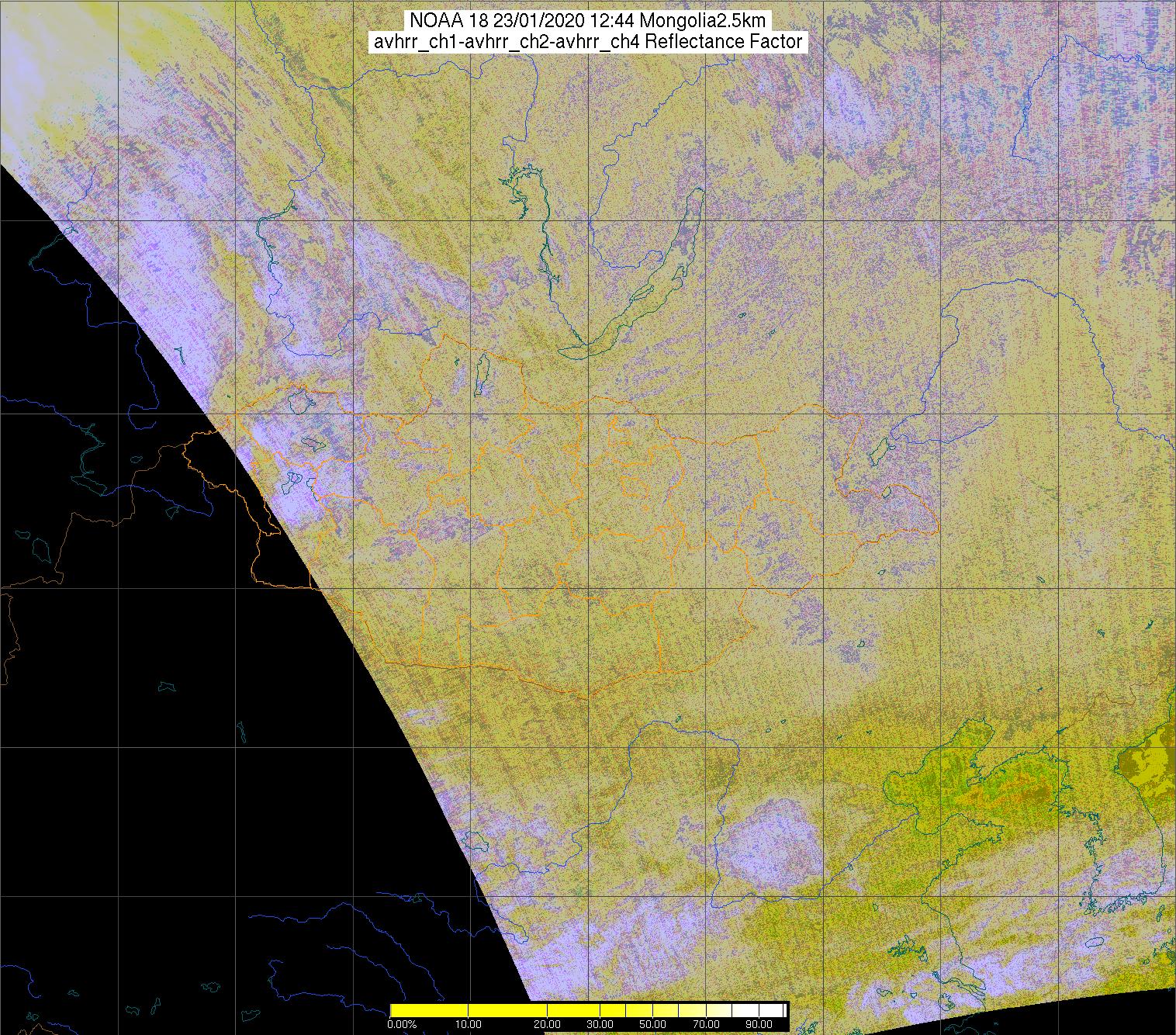1176x1035 pixels.
Task: Click the "10.00" color scale label
Action: click(469, 1026)
